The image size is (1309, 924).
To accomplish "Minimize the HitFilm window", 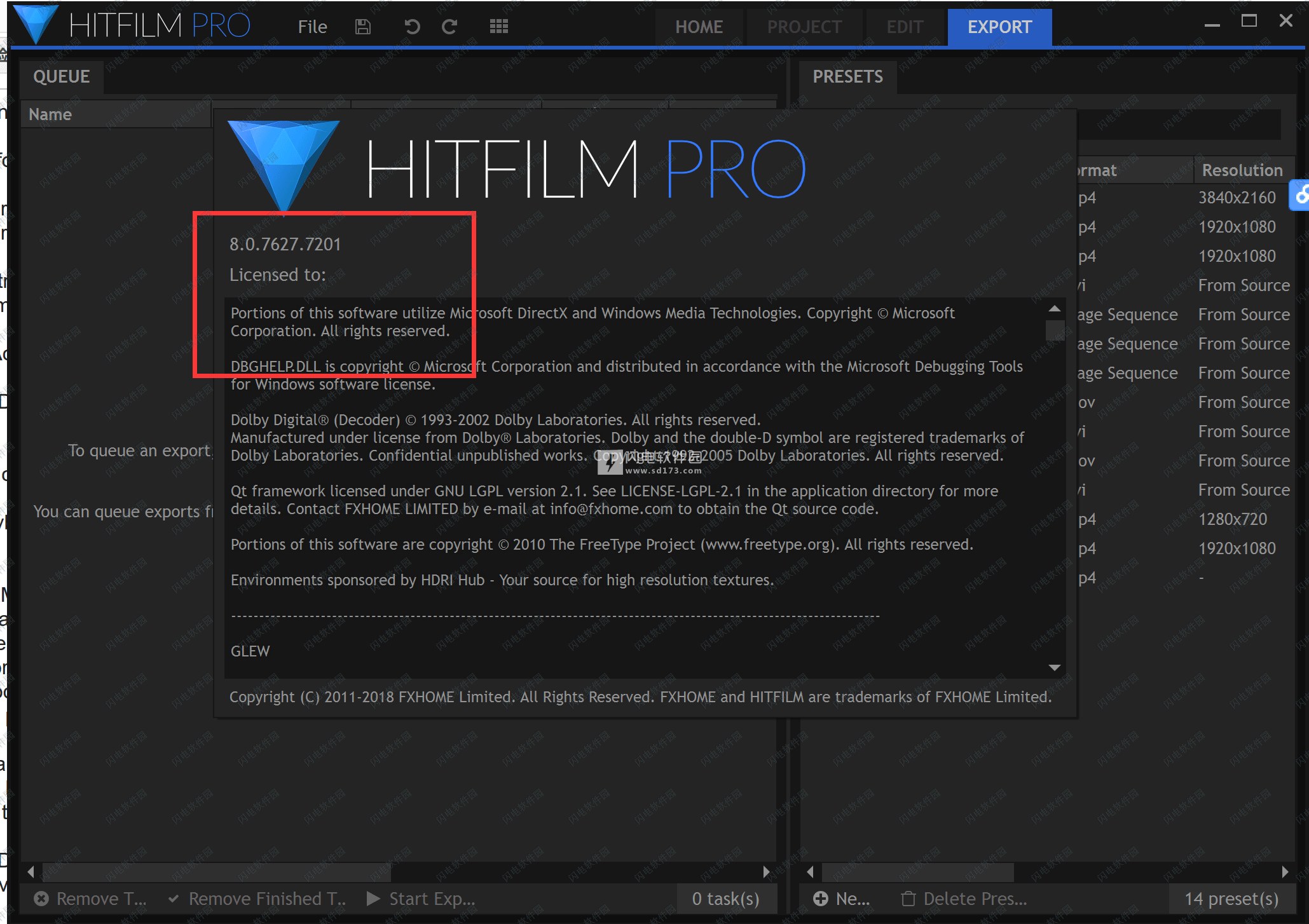I will point(1212,24).
